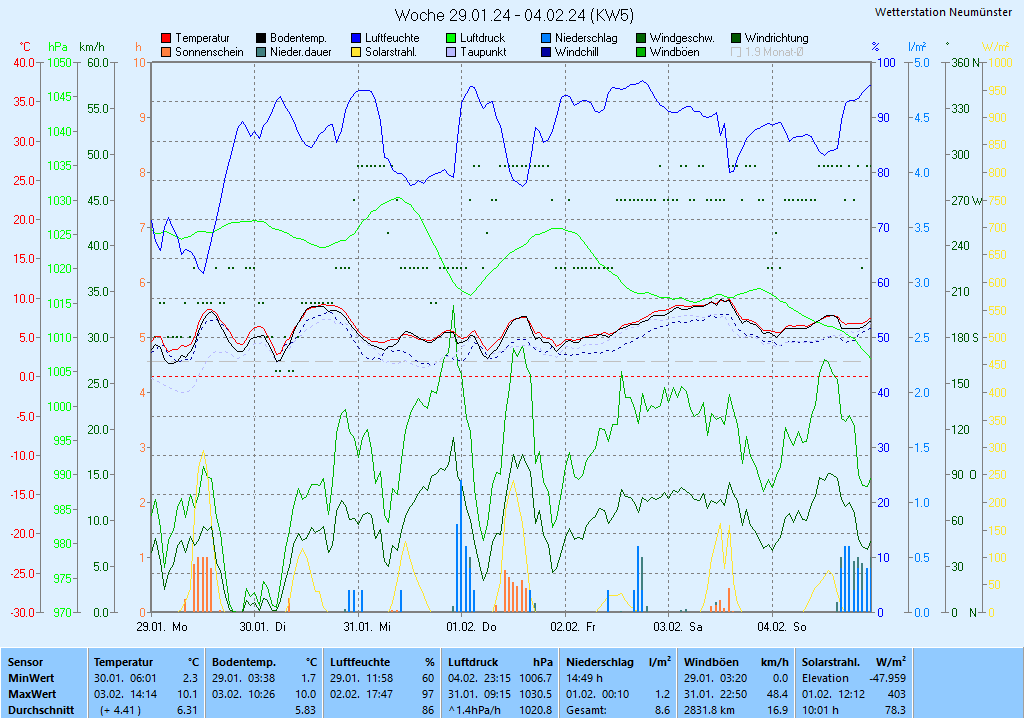The image size is (1024, 718).
Task: Click the minimum temperature value 2.3
Action: 190,678
